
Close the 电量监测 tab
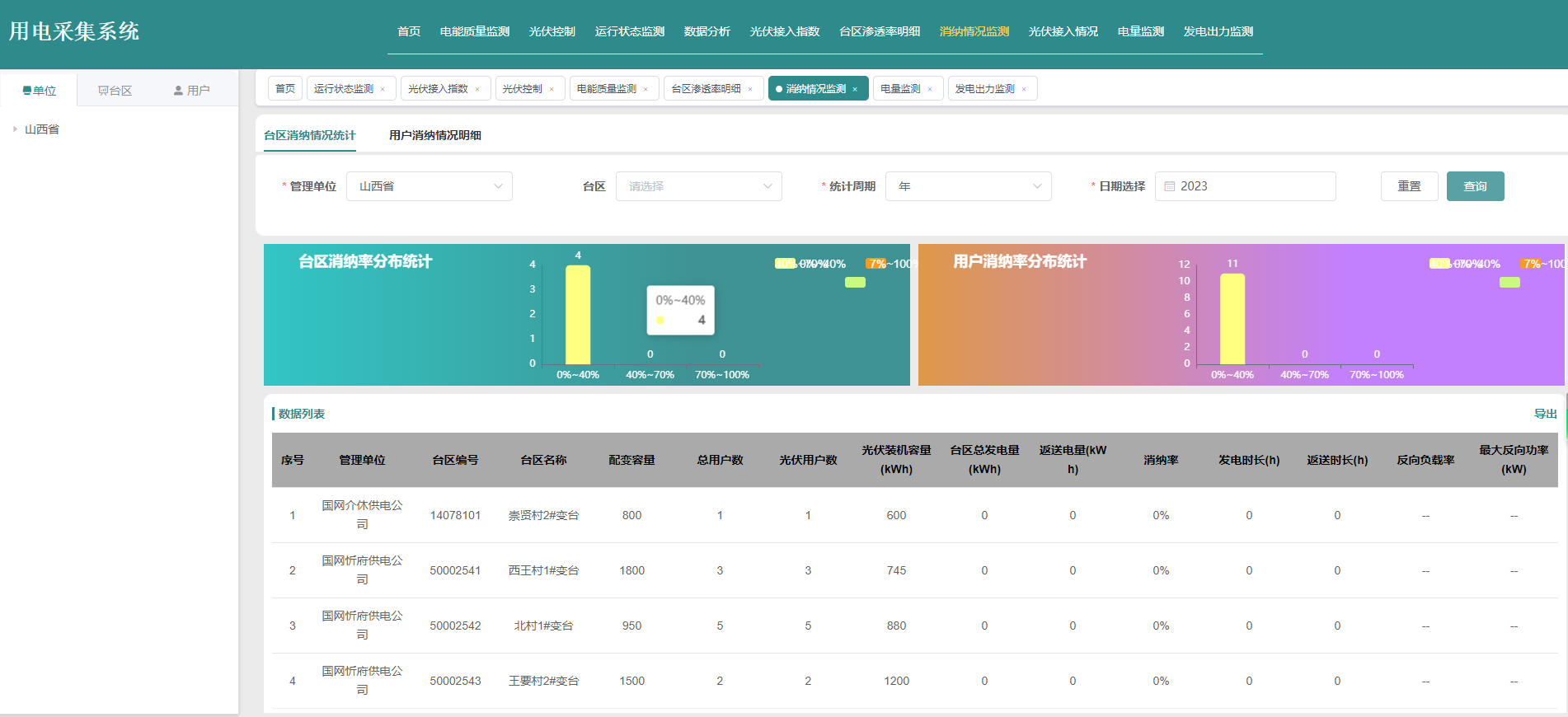point(930,89)
